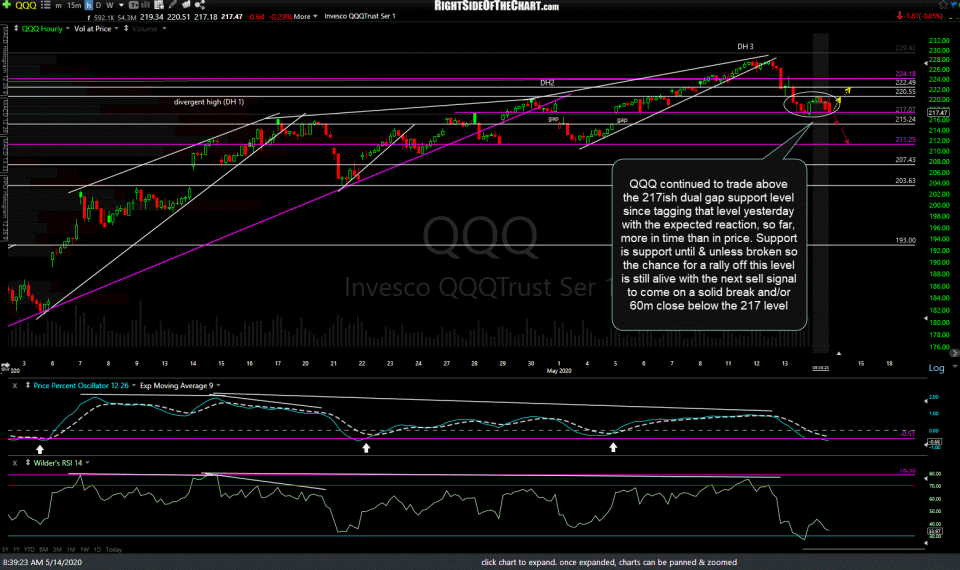Expand the timeframe dropdown arrow after W
960x570 pixels.
(121, 6)
